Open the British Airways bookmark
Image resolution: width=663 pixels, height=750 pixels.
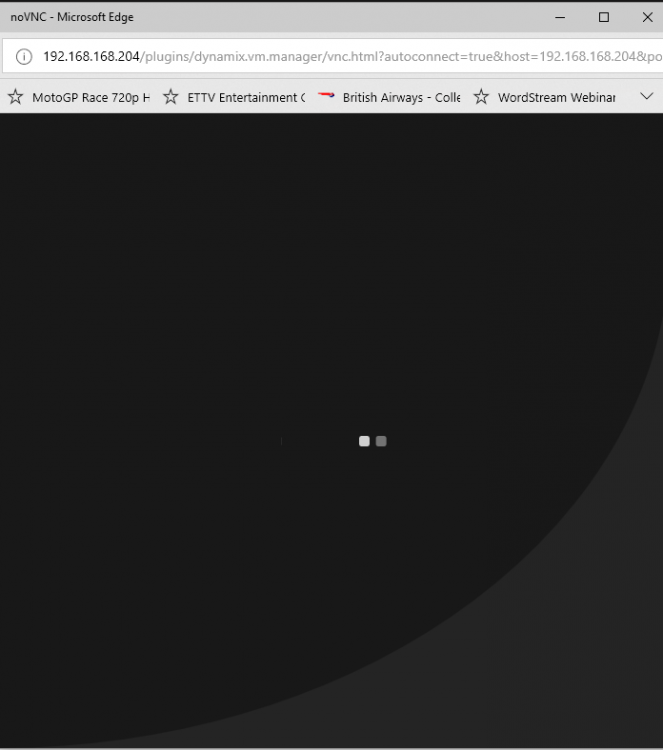click(389, 97)
